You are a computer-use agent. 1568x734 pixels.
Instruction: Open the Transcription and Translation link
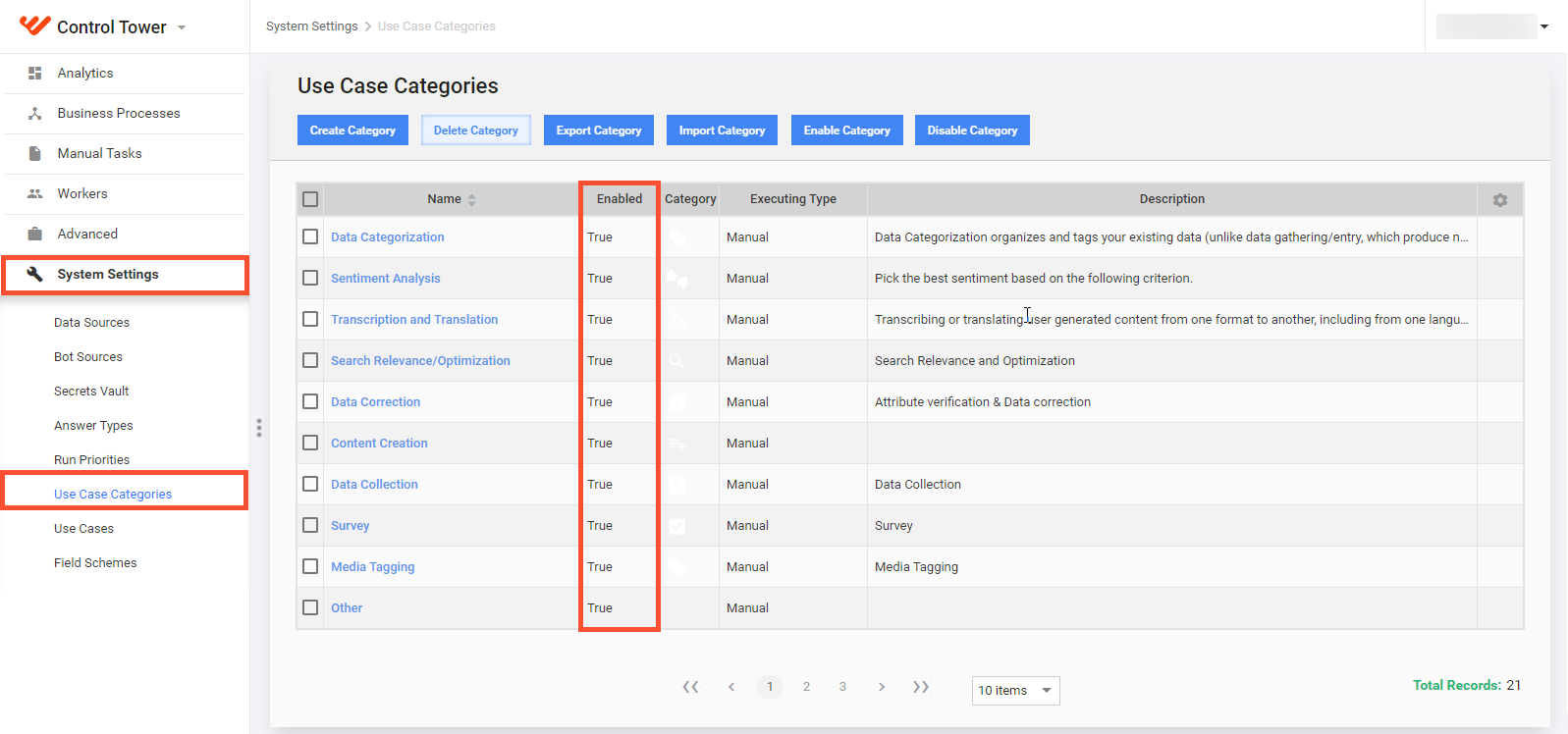(x=414, y=319)
